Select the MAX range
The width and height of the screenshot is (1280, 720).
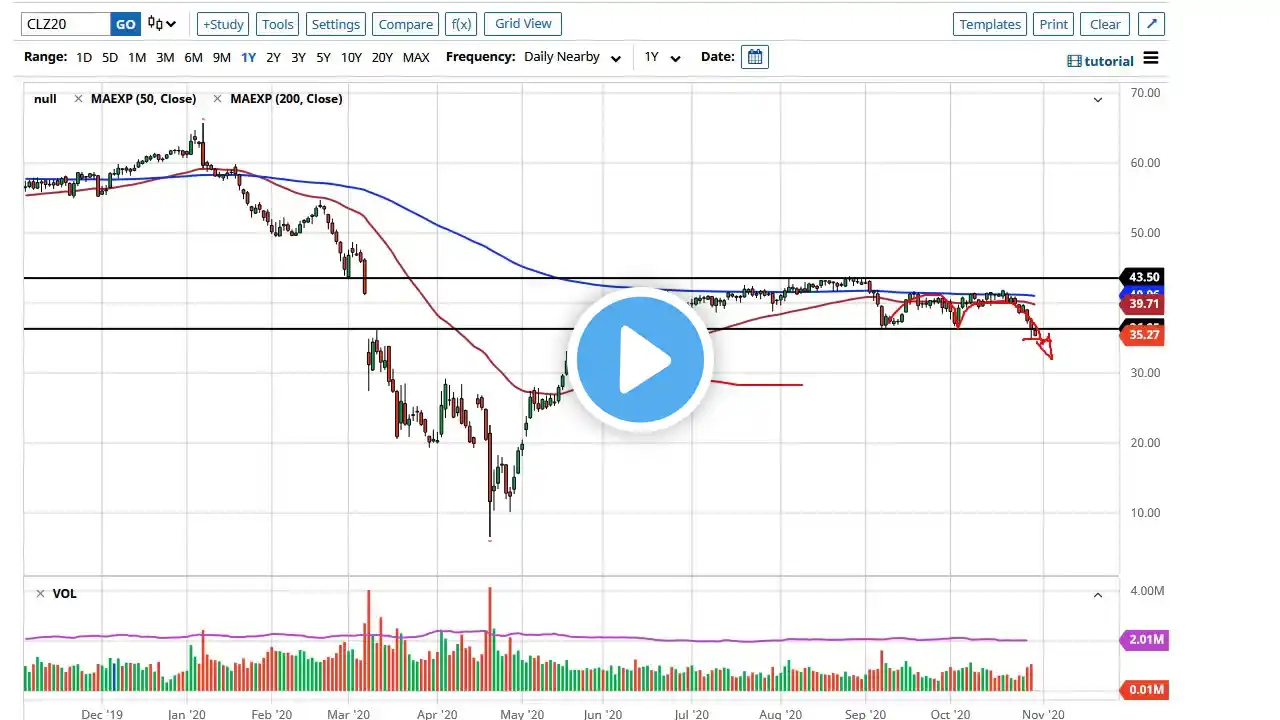[416, 57]
